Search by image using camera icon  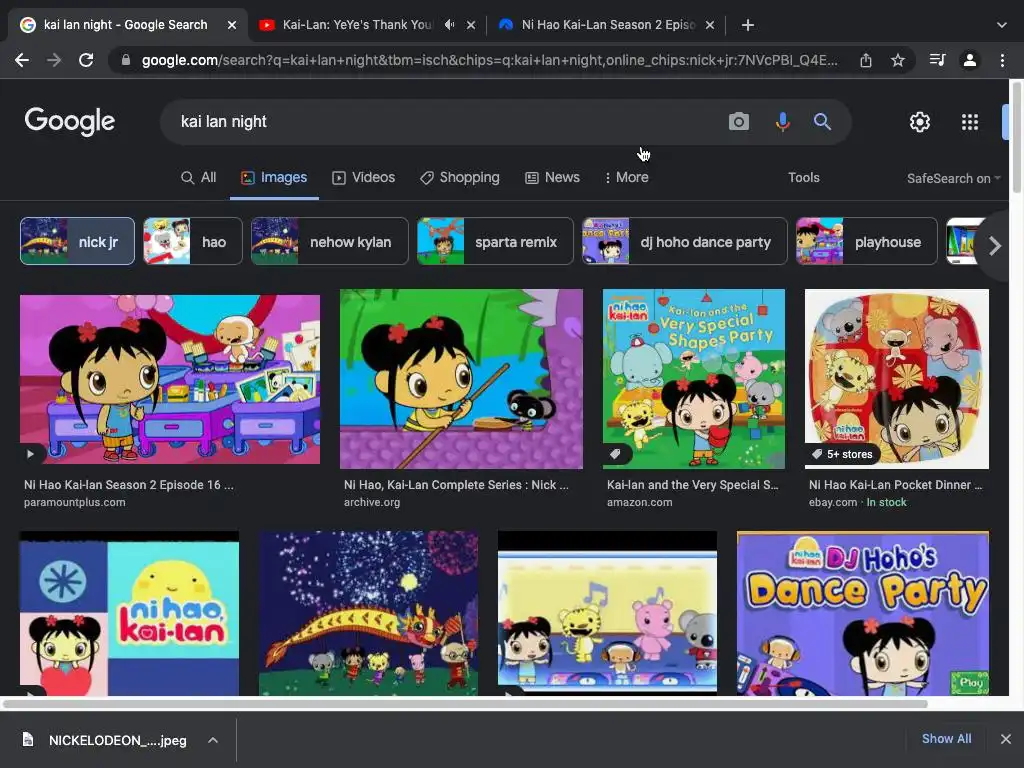(739, 121)
